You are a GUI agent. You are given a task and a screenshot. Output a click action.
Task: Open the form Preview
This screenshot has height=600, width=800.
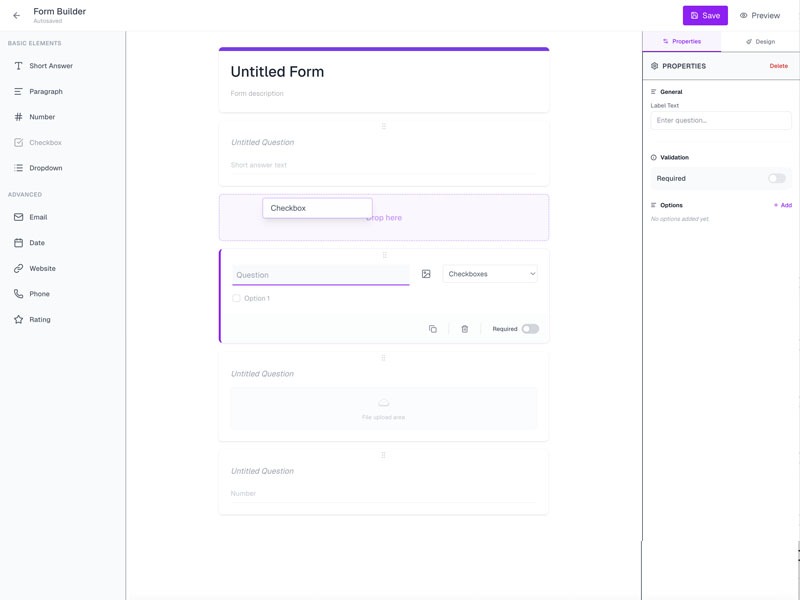point(760,15)
